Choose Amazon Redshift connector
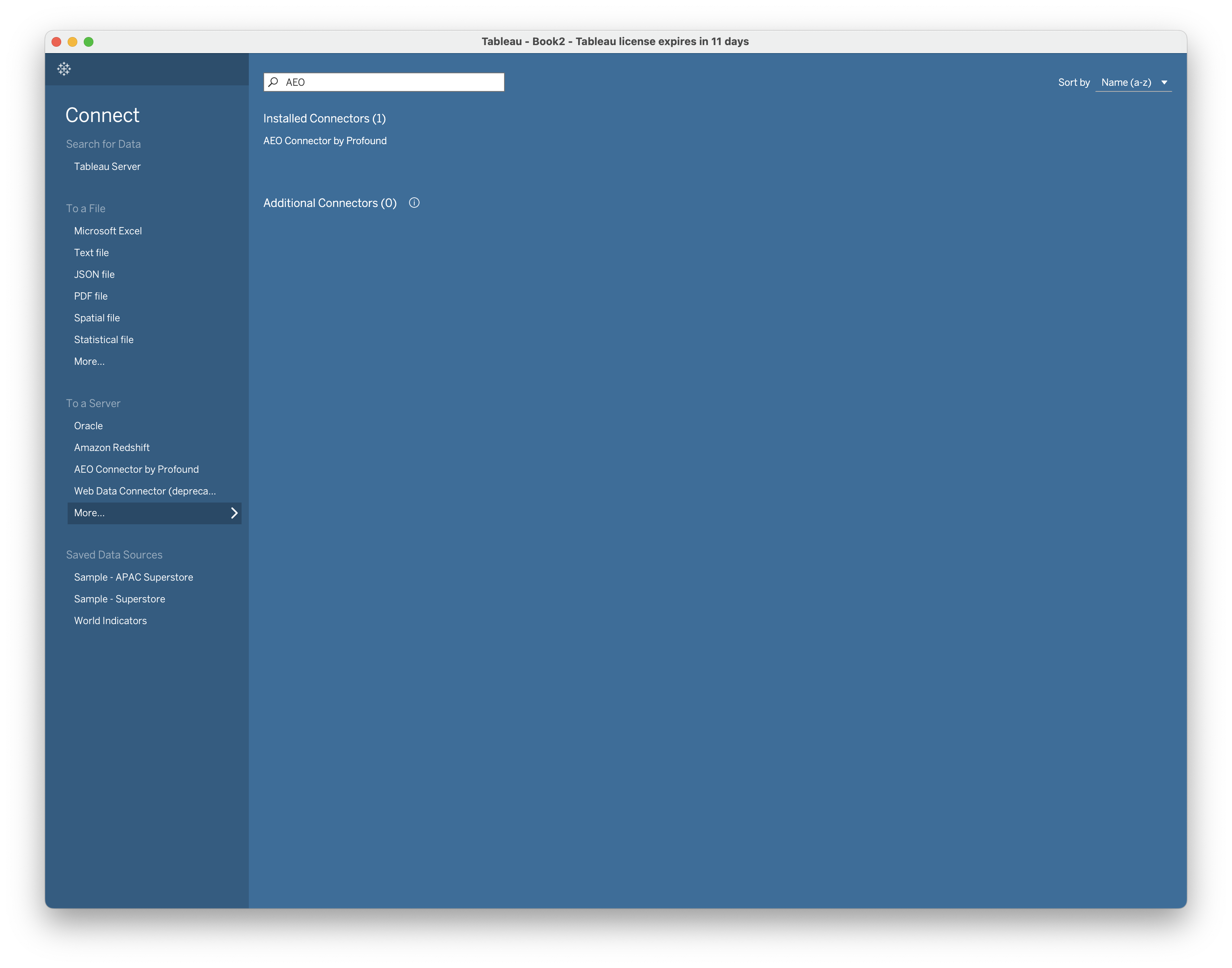Viewport: 1232px width, 968px height. (112, 448)
